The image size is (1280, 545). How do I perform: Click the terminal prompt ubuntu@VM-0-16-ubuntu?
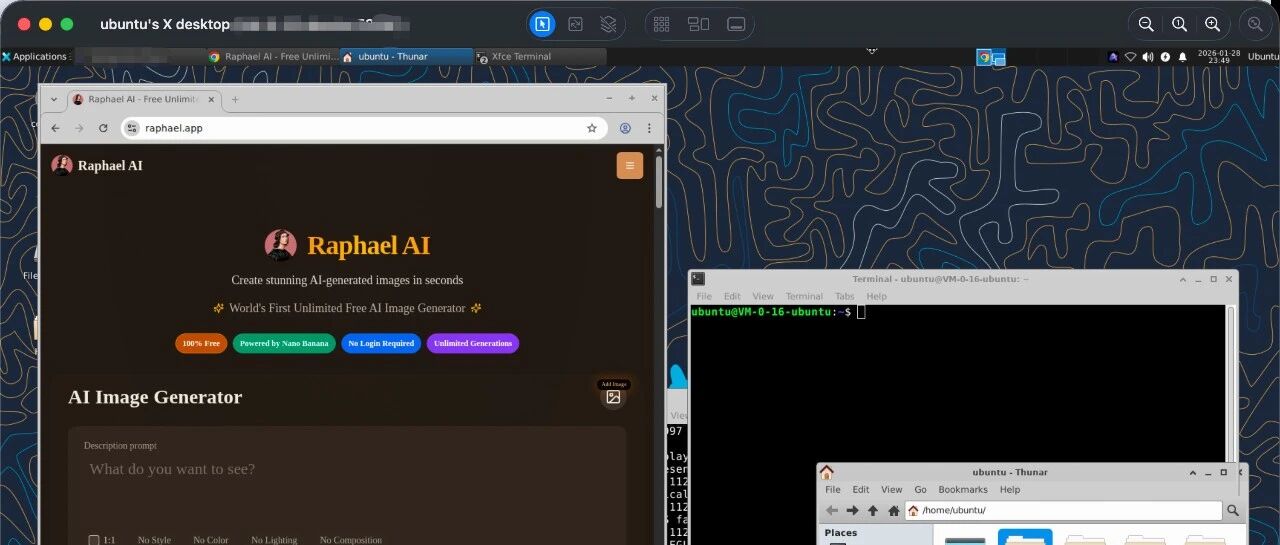(x=770, y=312)
